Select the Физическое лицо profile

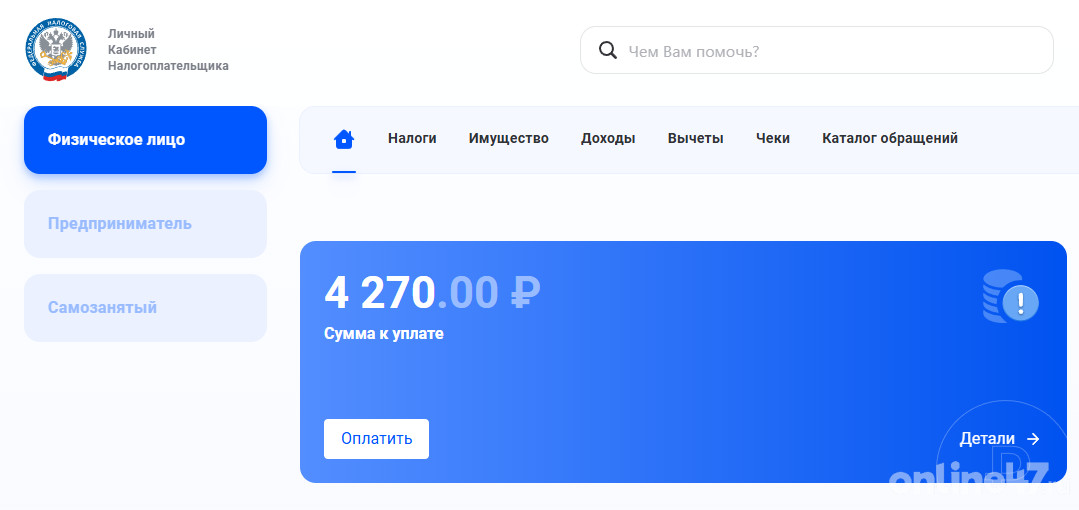[x=145, y=140]
